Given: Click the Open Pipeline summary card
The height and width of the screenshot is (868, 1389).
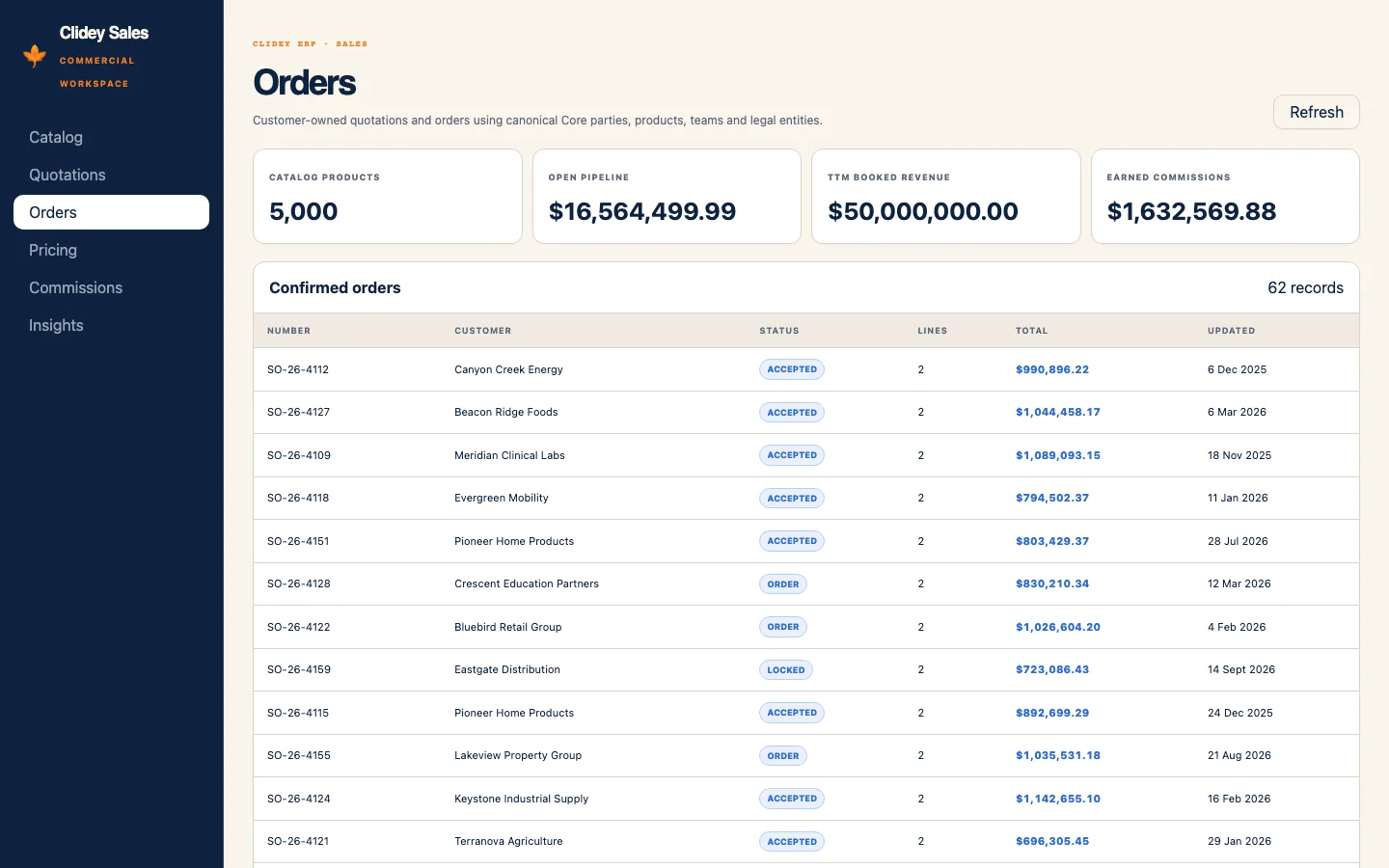Looking at the screenshot, I should click(x=667, y=196).
